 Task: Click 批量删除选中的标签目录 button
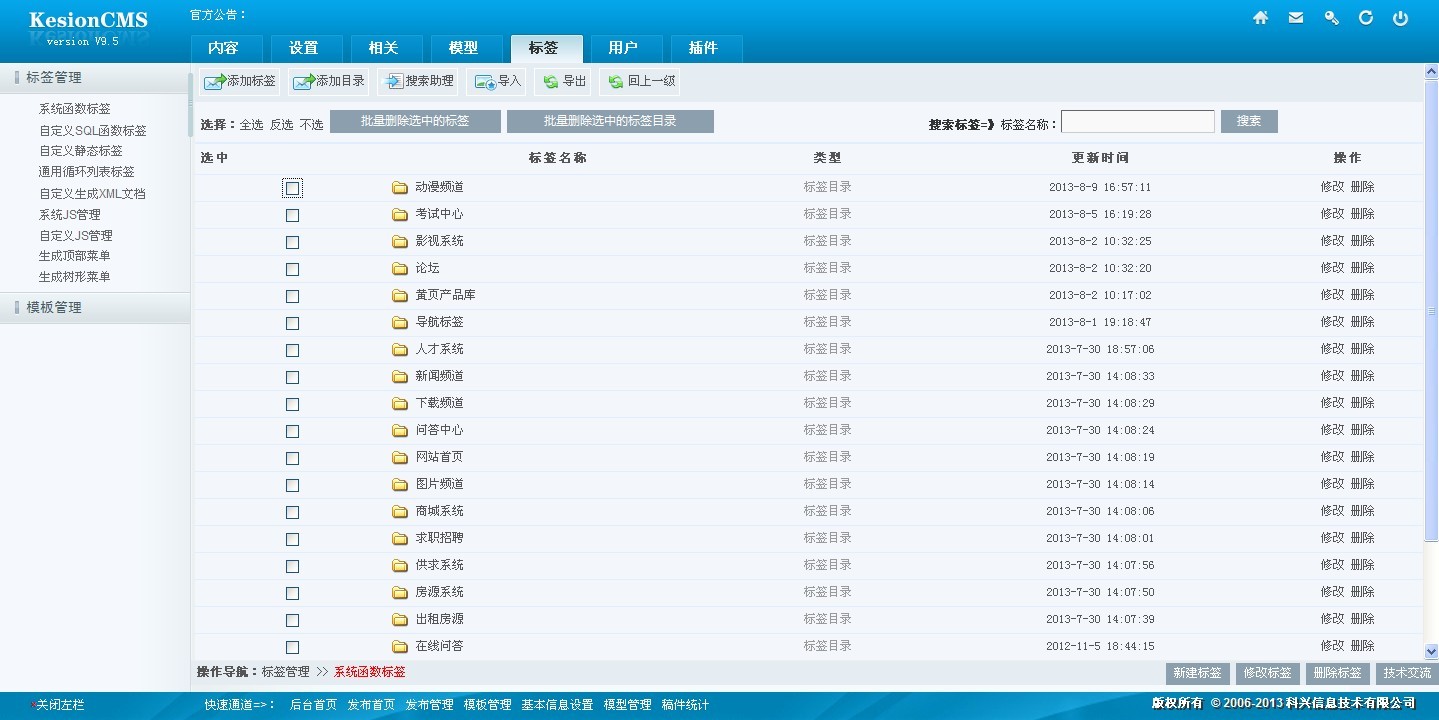[x=610, y=121]
